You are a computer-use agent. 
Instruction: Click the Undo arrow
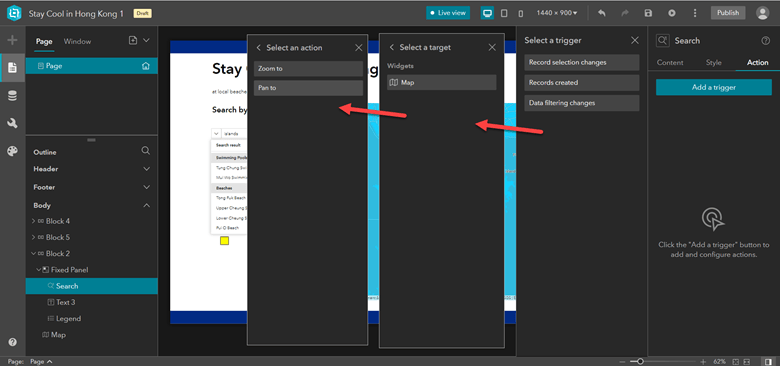(602, 13)
